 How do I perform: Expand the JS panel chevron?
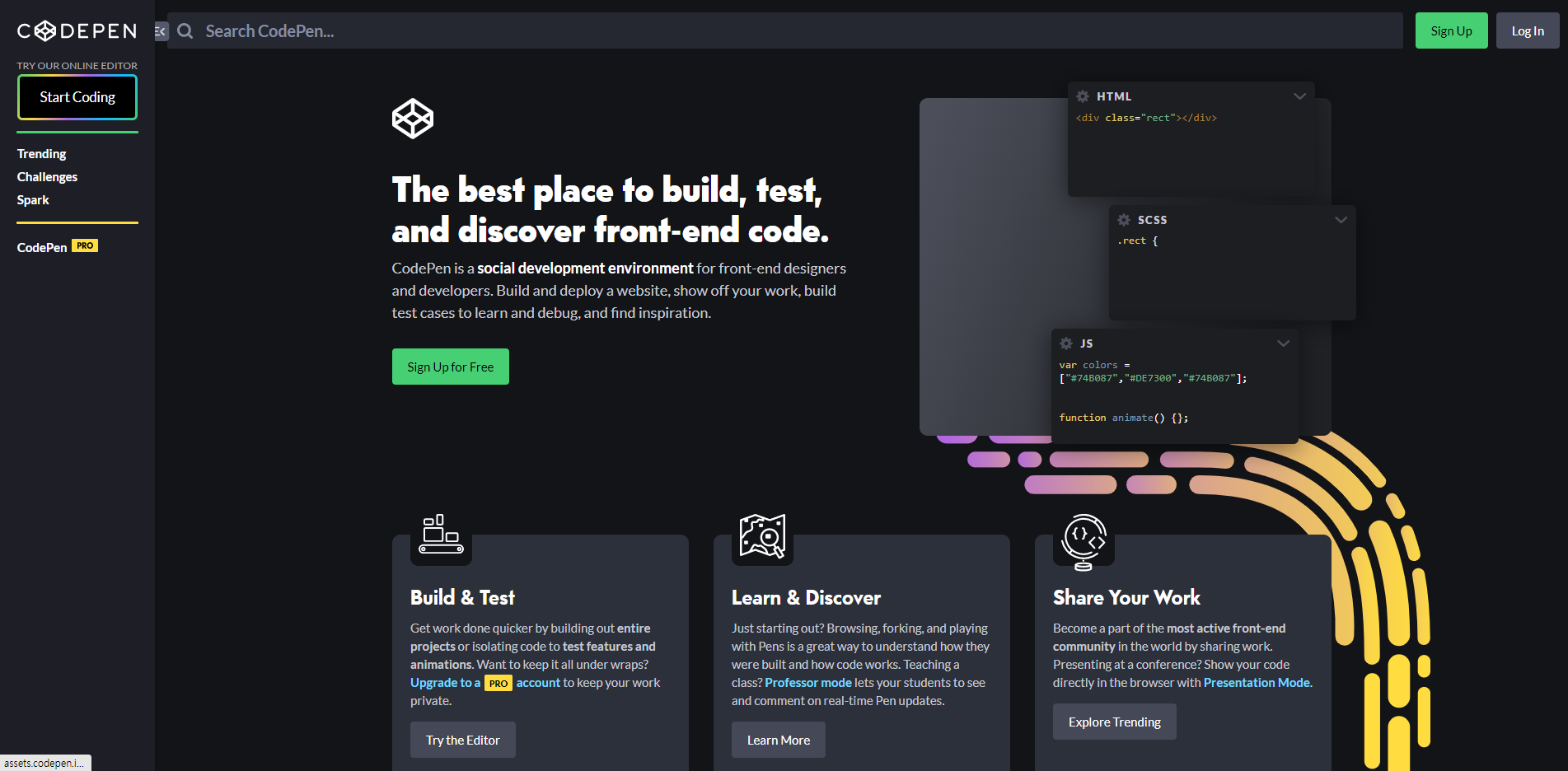(1283, 343)
